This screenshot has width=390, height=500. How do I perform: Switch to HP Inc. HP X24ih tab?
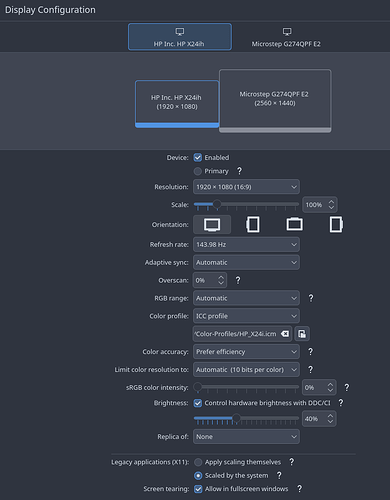[x=180, y=37]
